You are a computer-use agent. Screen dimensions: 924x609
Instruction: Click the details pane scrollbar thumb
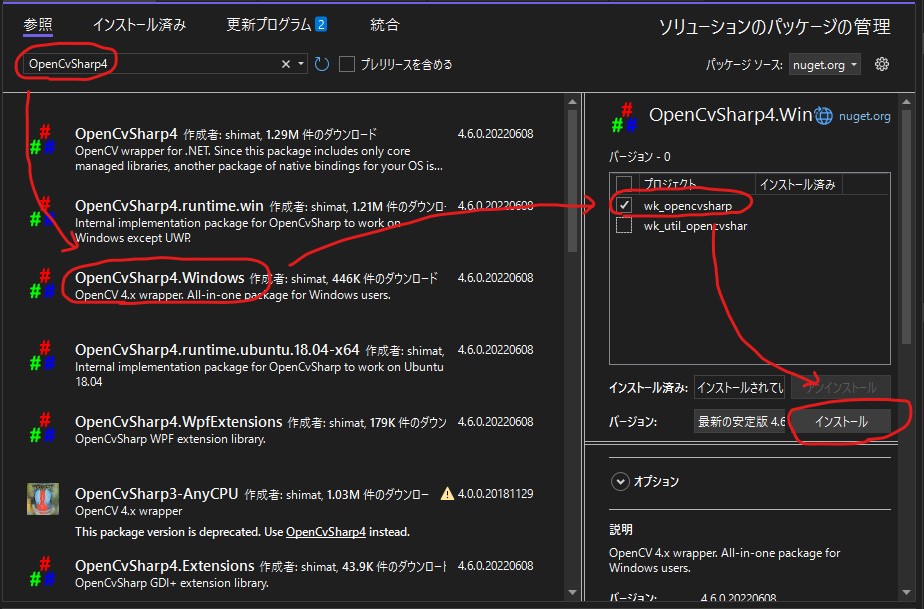point(907,226)
